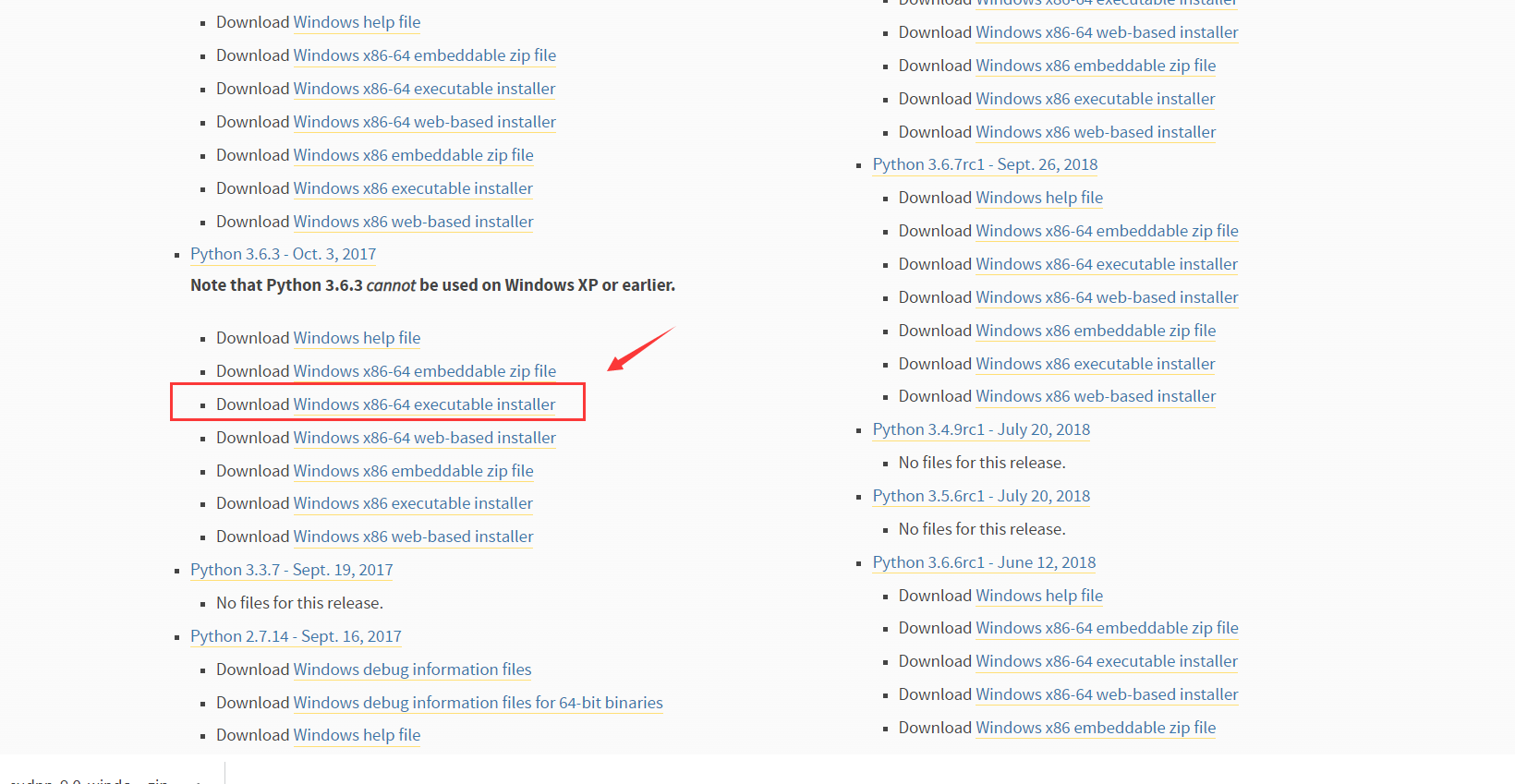Download x86-64 web-based installer under Python 3.6.7rc1
The height and width of the screenshot is (784, 1515).
pos(1108,297)
